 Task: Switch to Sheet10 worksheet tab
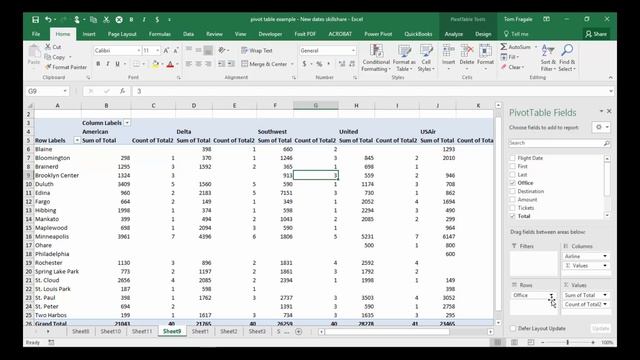pyautogui.click(x=111, y=331)
